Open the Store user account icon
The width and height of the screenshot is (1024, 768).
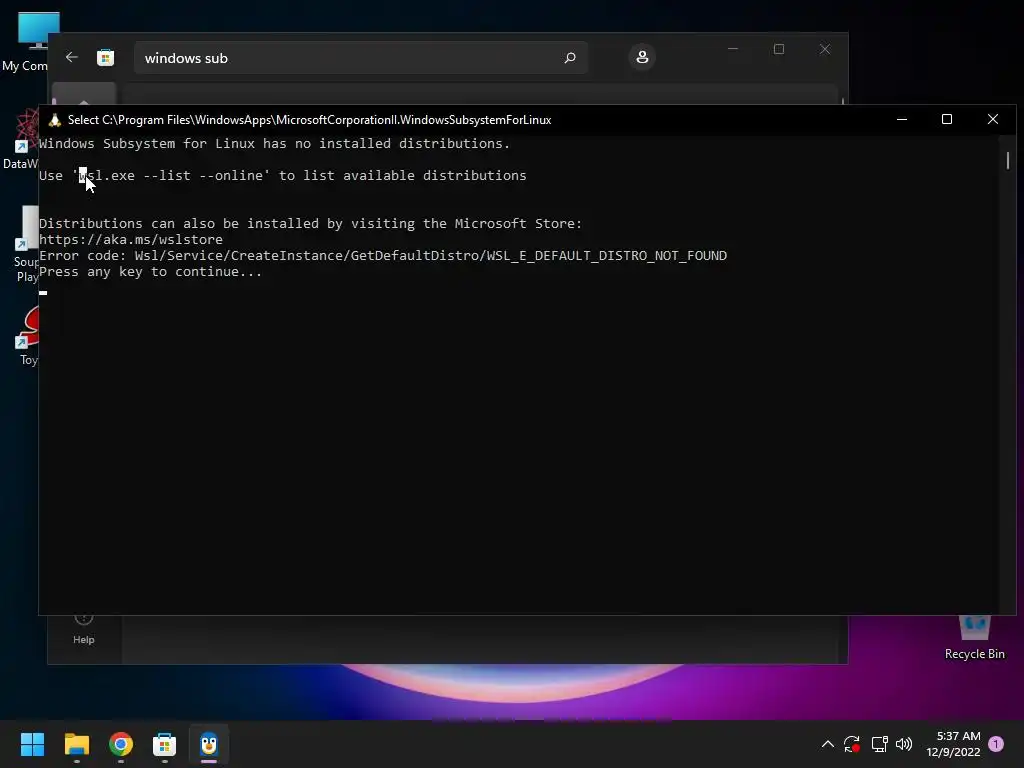(x=642, y=57)
